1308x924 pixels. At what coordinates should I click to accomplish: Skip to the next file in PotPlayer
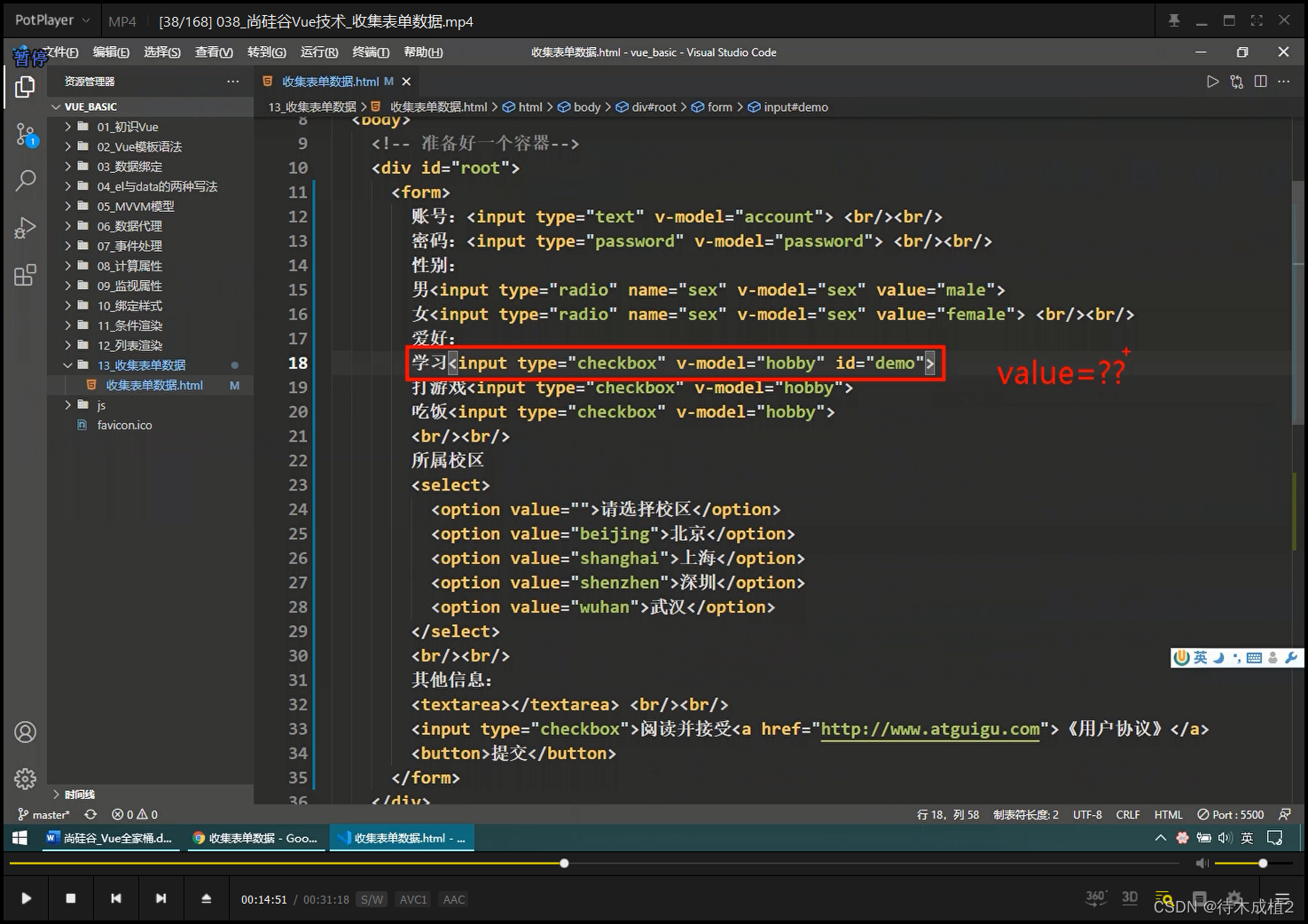click(x=161, y=898)
